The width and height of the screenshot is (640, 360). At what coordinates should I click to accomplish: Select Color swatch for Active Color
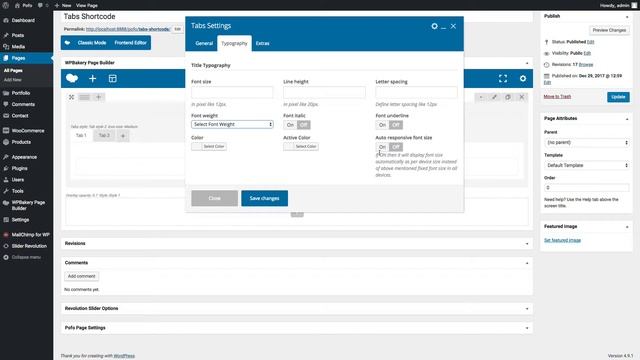point(301,147)
